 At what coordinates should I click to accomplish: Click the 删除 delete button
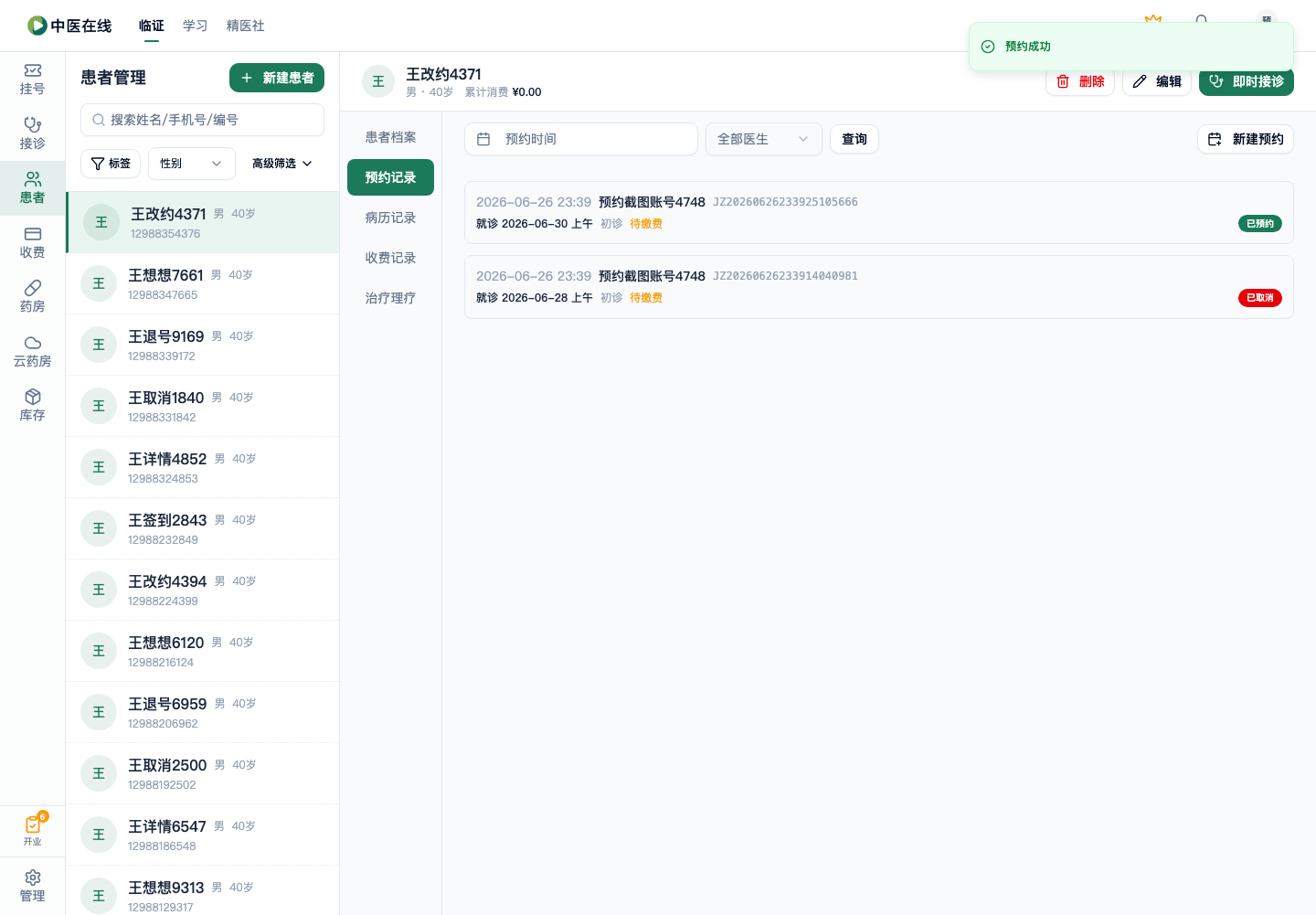1080,81
